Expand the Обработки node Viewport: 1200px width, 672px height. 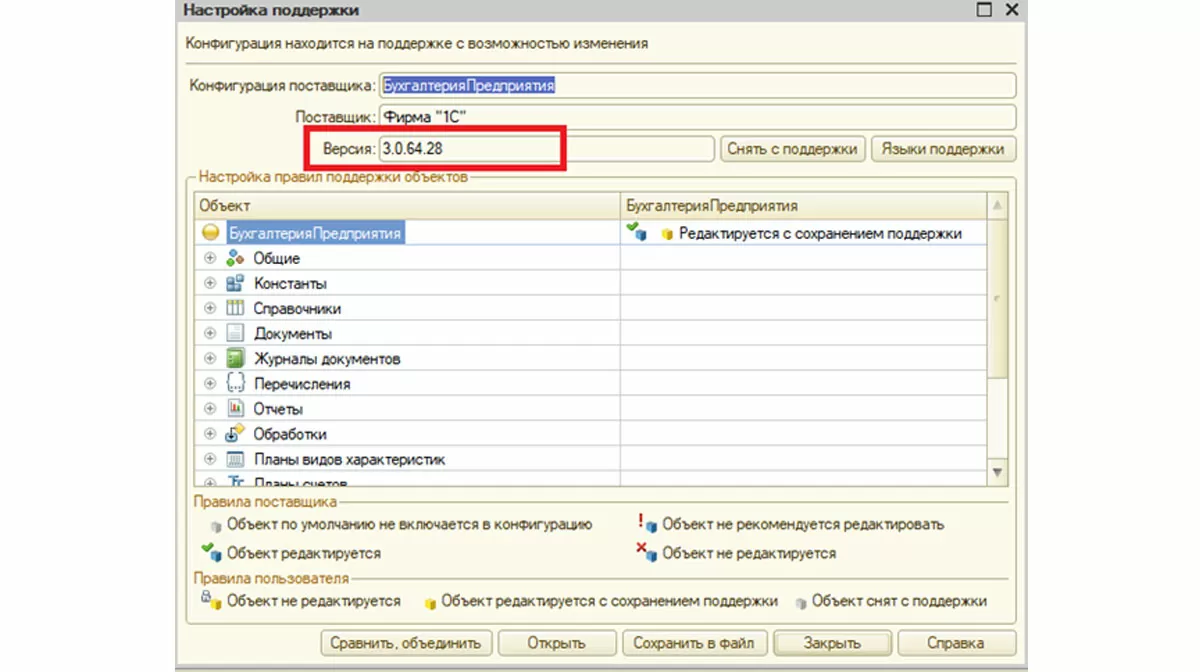[210, 433]
